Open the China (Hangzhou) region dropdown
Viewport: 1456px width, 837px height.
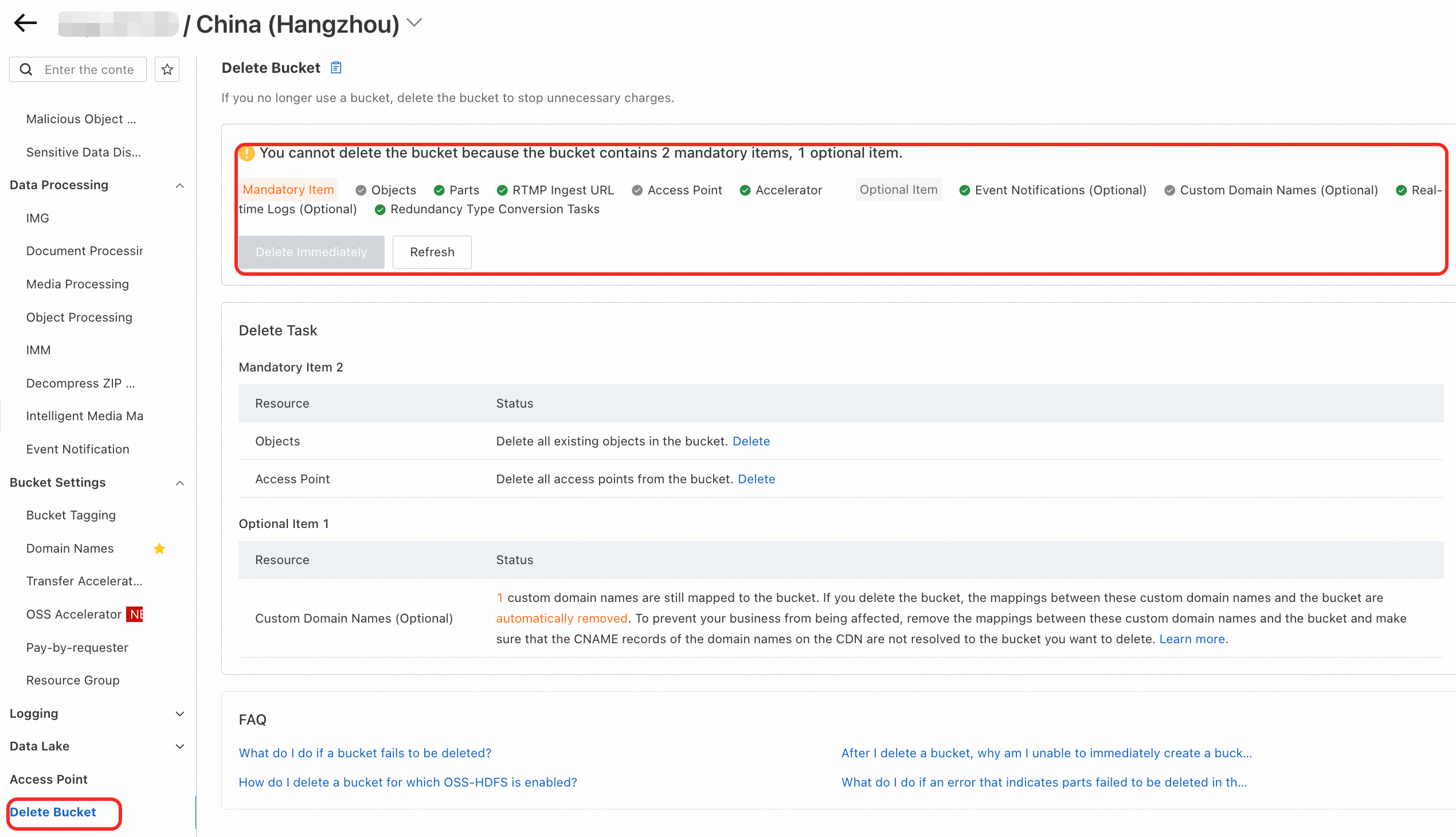(x=414, y=23)
